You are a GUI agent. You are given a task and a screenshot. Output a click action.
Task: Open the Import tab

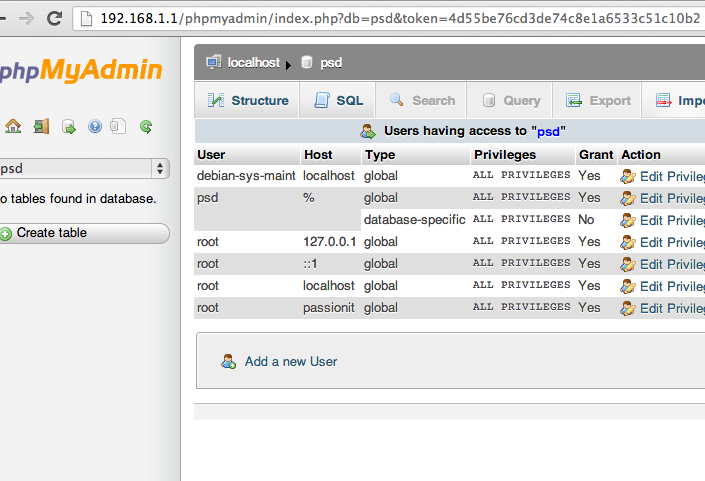point(674,100)
